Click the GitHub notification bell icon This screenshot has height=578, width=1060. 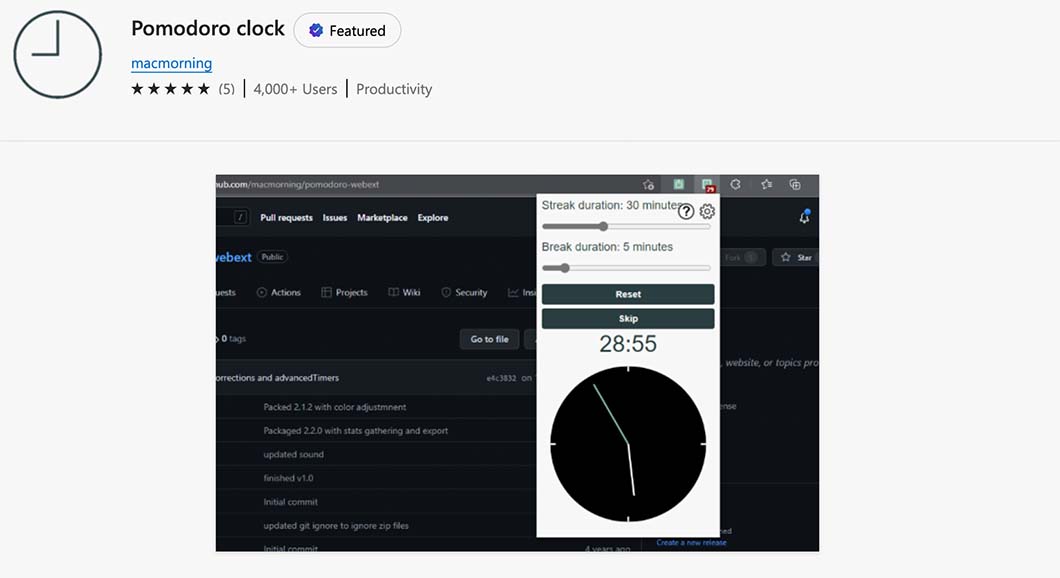(x=804, y=216)
